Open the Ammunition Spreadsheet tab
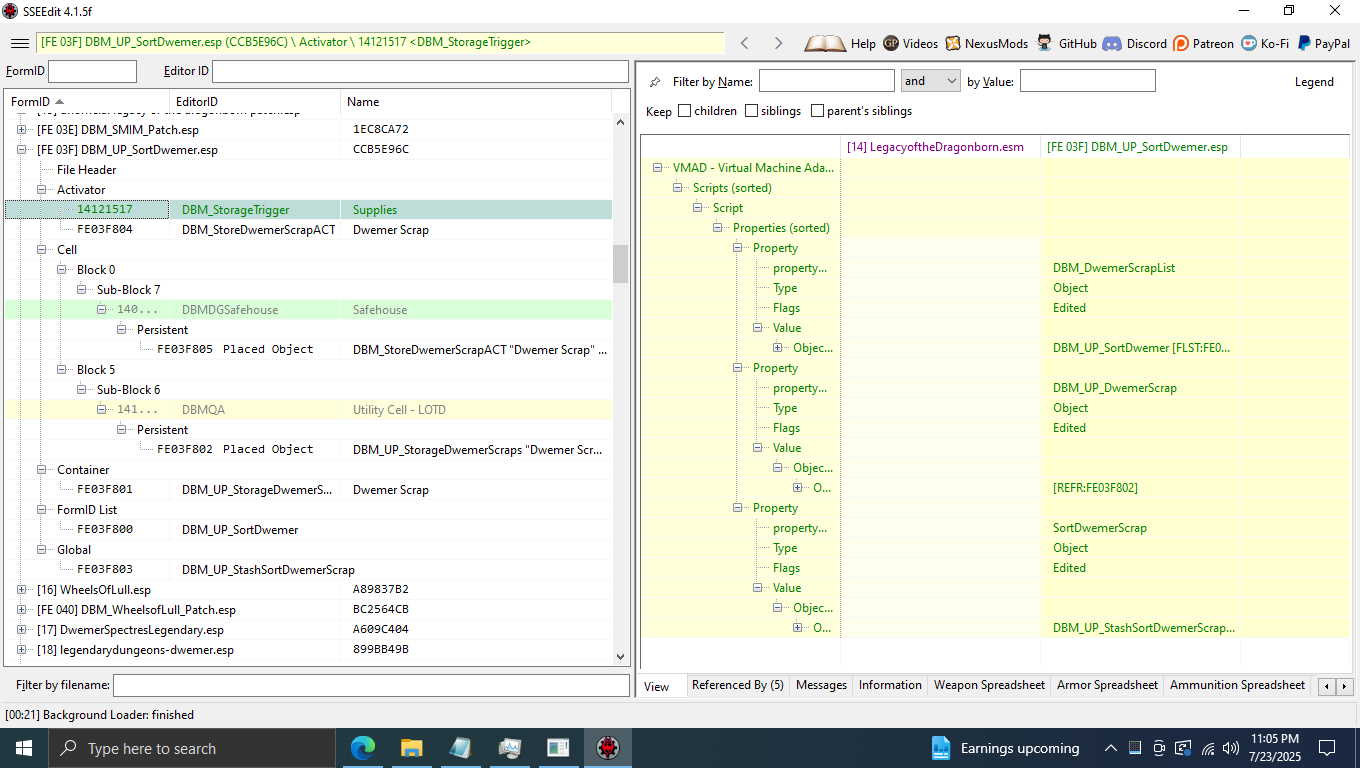Image resolution: width=1360 pixels, height=768 pixels. pos(1237,685)
